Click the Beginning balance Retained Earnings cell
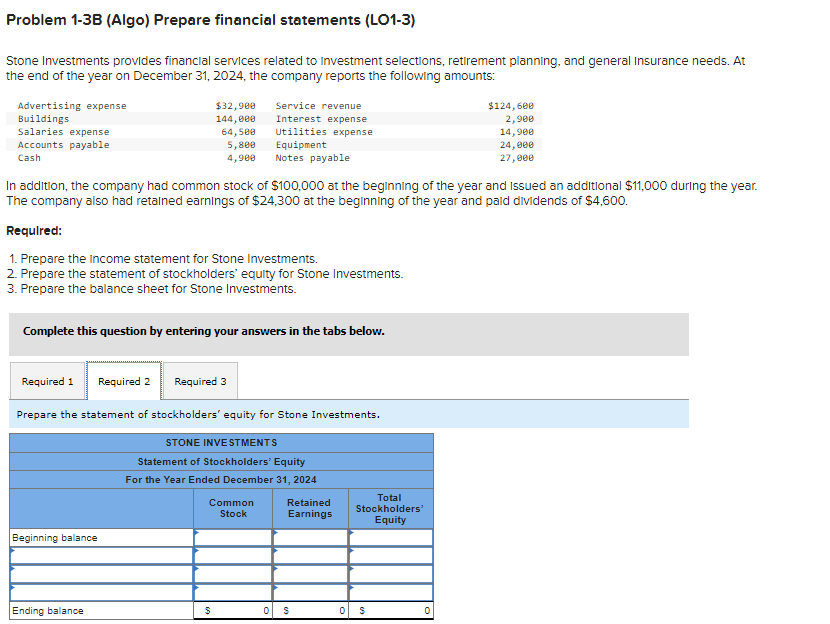Screen dimensions: 830x624 (x=308, y=536)
